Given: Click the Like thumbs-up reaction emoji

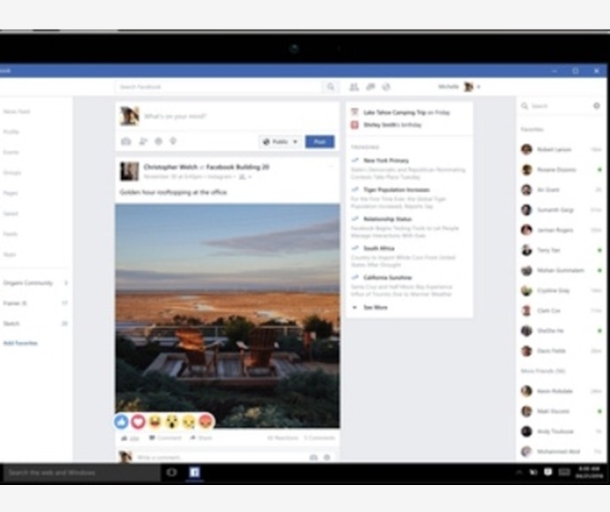Looking at the screenshot, I should 122,422.
